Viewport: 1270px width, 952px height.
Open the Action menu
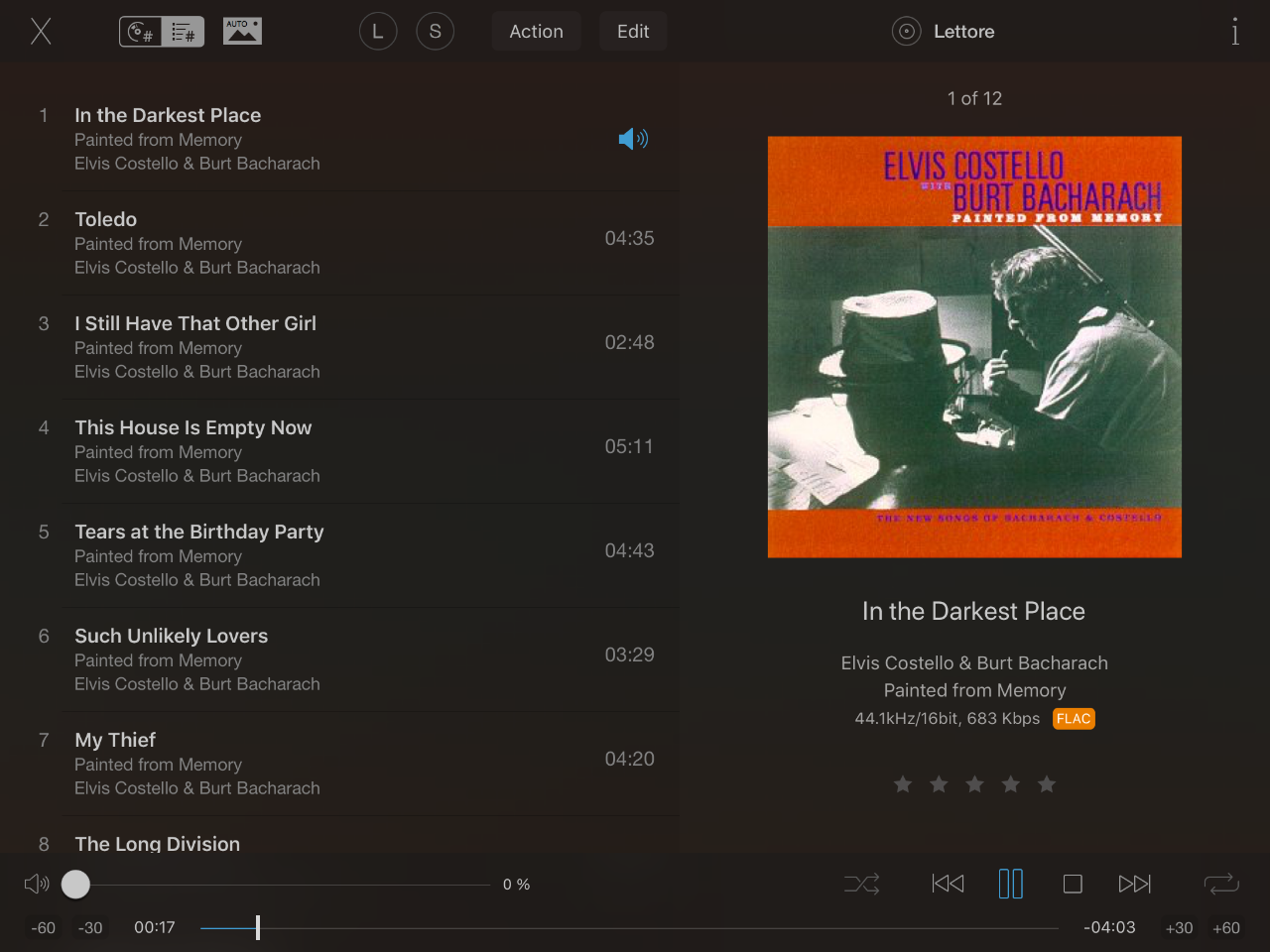click(537, 32)
